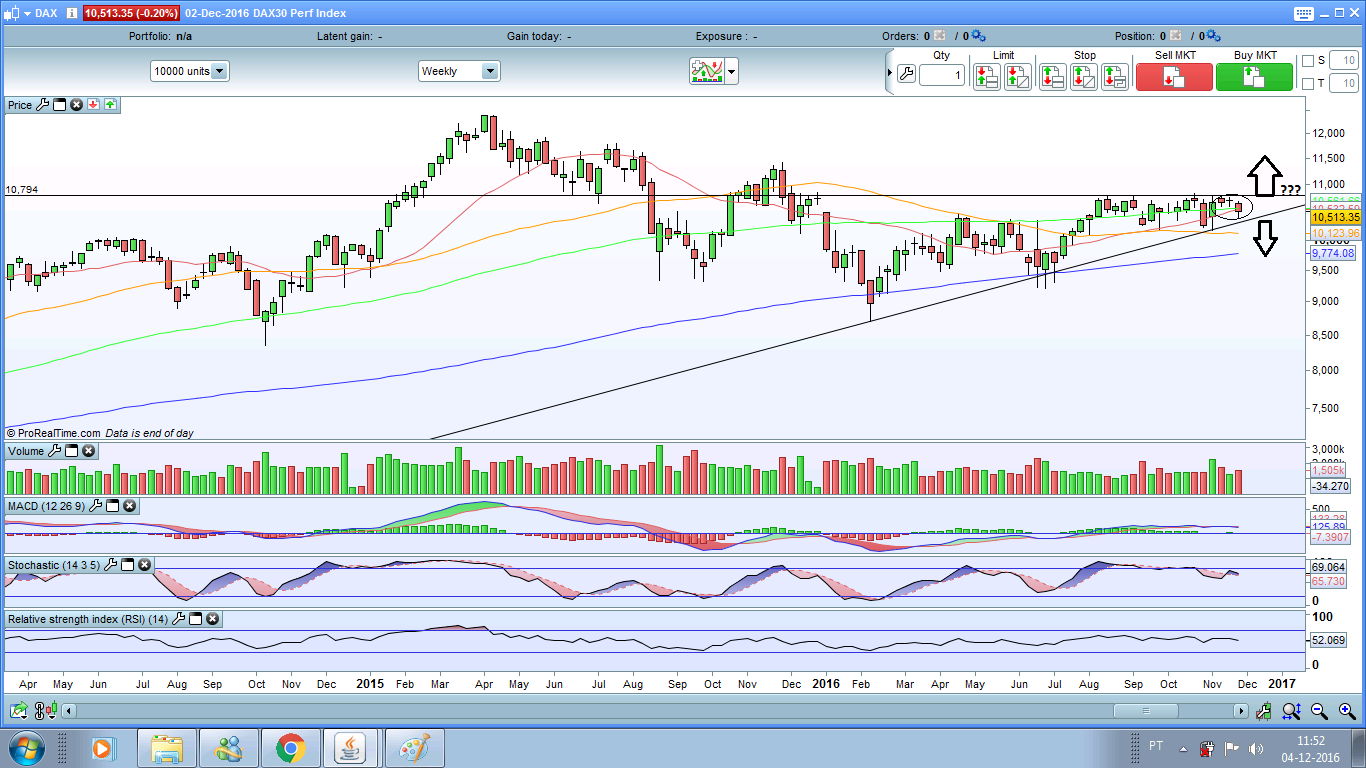Maximize the Volume panel
The image size is (1366, 768).
point(71,451)
